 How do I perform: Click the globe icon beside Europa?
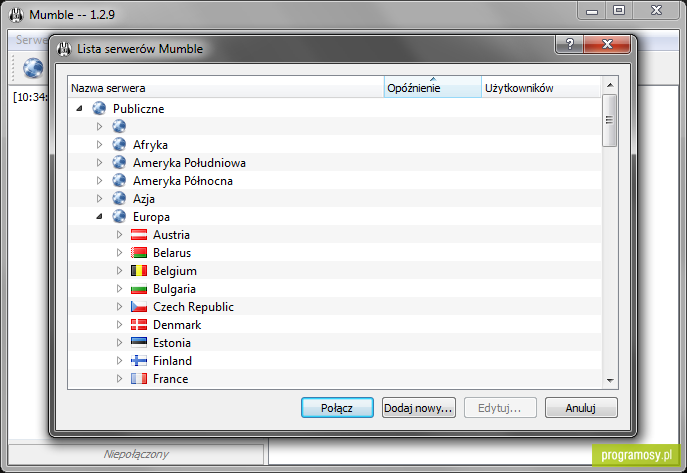point(119,216)
